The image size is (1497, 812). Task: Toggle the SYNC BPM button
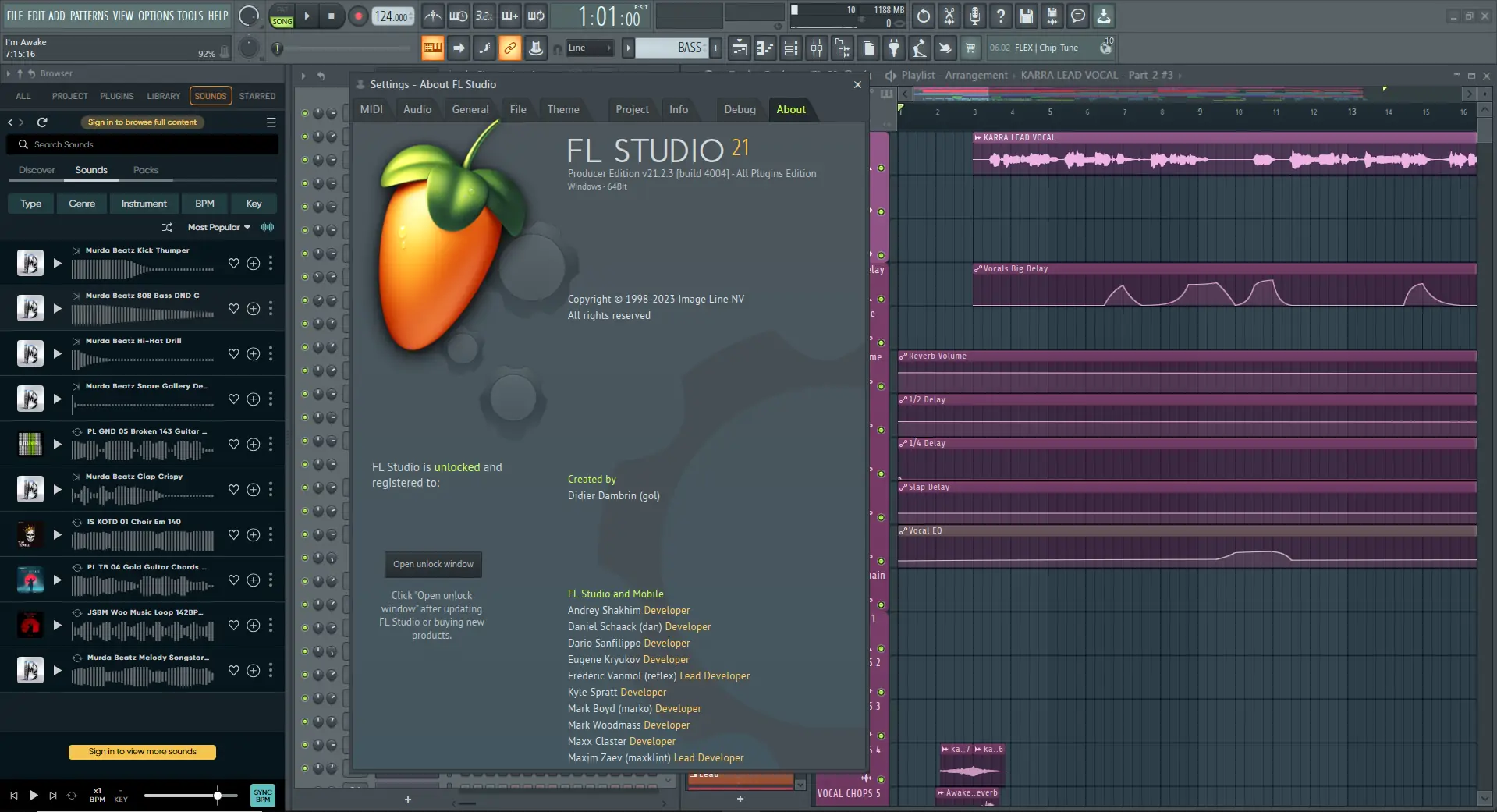click(x=263, y=796)
